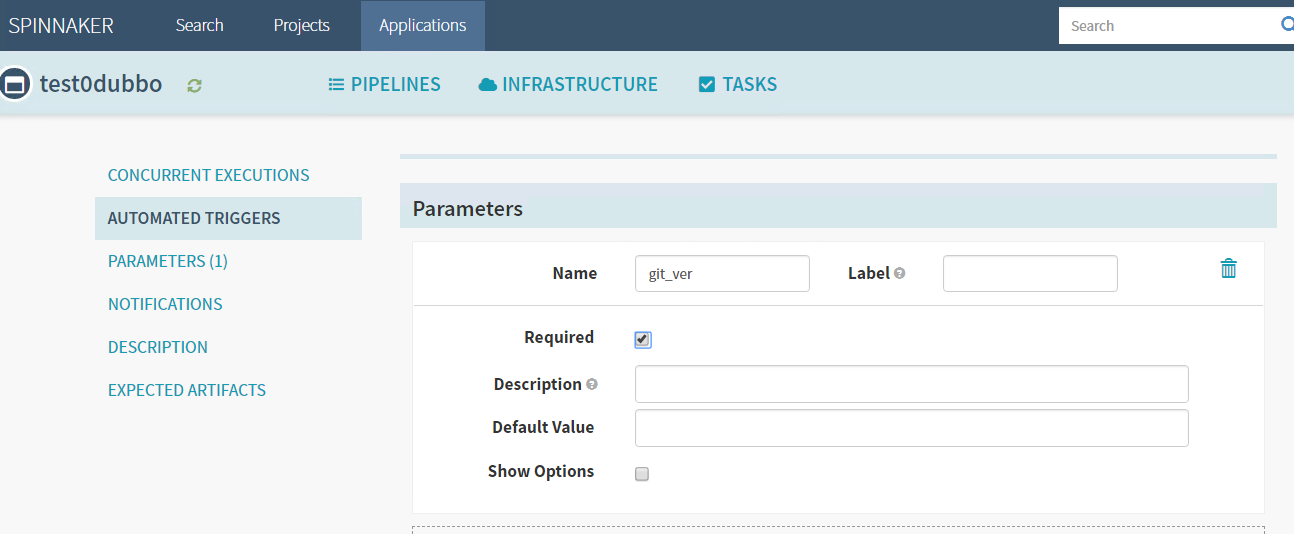The width and height of the screenshot is (1294, 534).
Task: Click the help icon next to Description
Action: point(592,385)
